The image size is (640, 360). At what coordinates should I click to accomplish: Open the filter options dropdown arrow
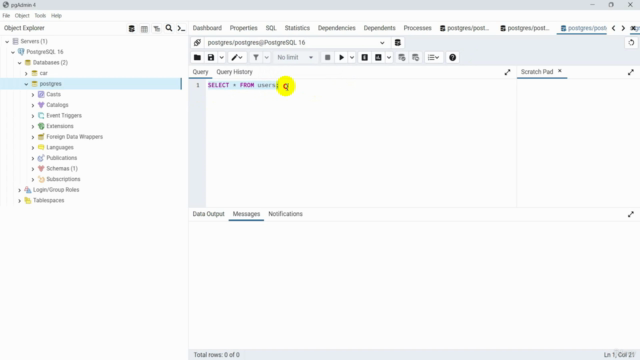267,58
